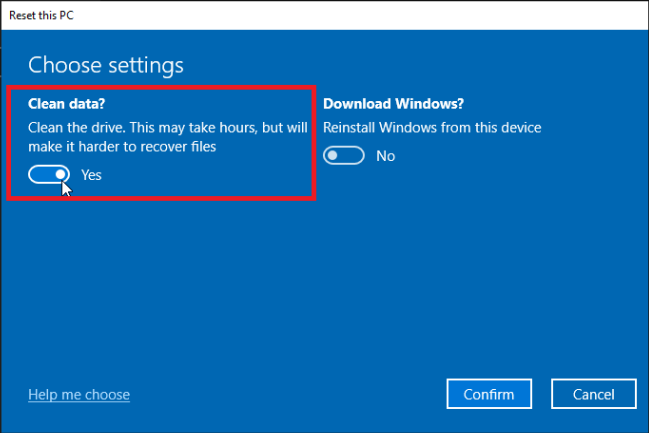Open the Help me choose link

point(79,394)
